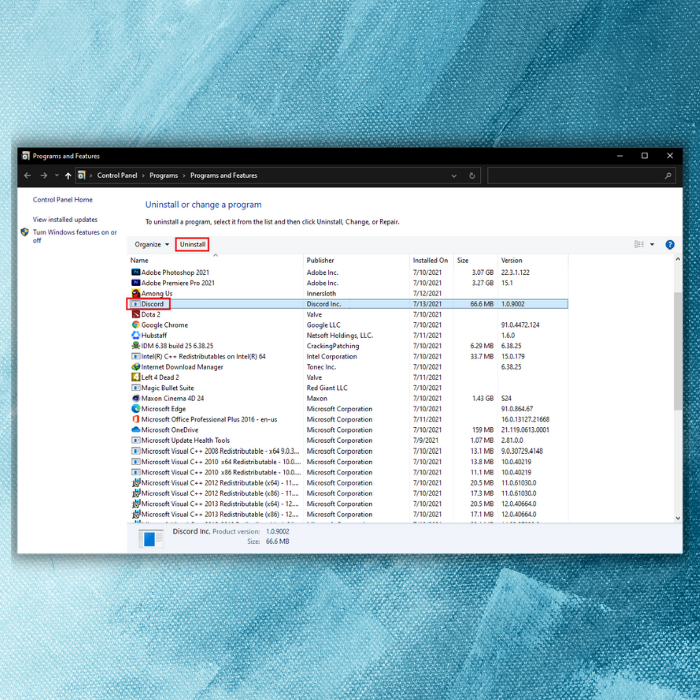Click the scroll down arrow
The height and width of the screenshot is (700, 700).
click(678, 518)
